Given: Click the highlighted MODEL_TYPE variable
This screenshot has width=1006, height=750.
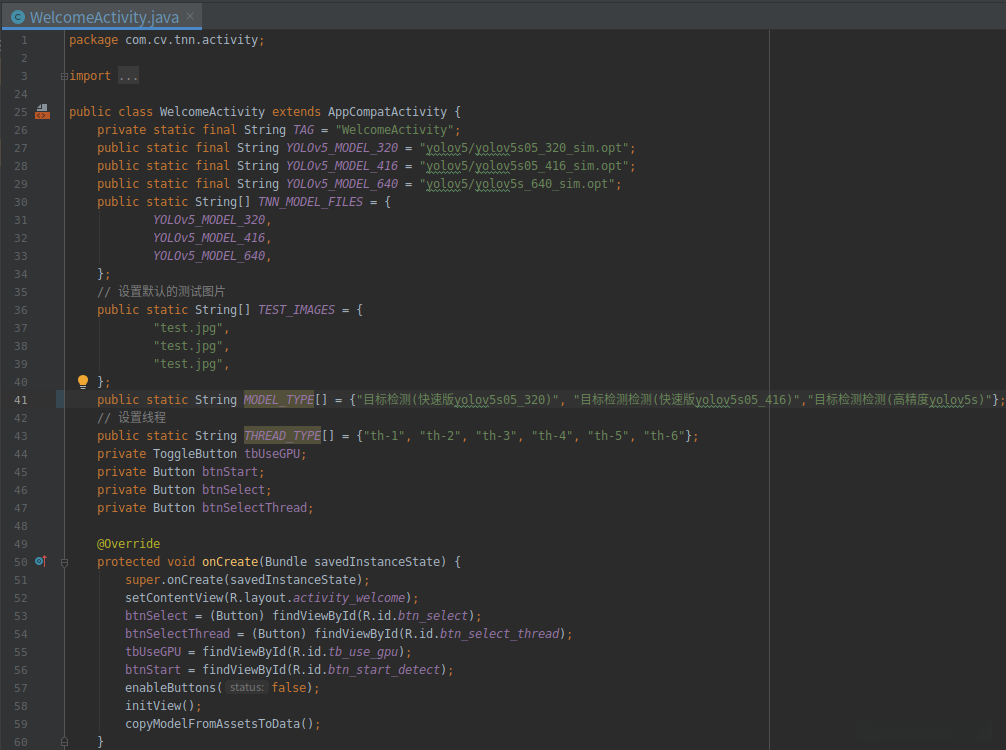Looking at the screenshot, I should tap(279, 400).
